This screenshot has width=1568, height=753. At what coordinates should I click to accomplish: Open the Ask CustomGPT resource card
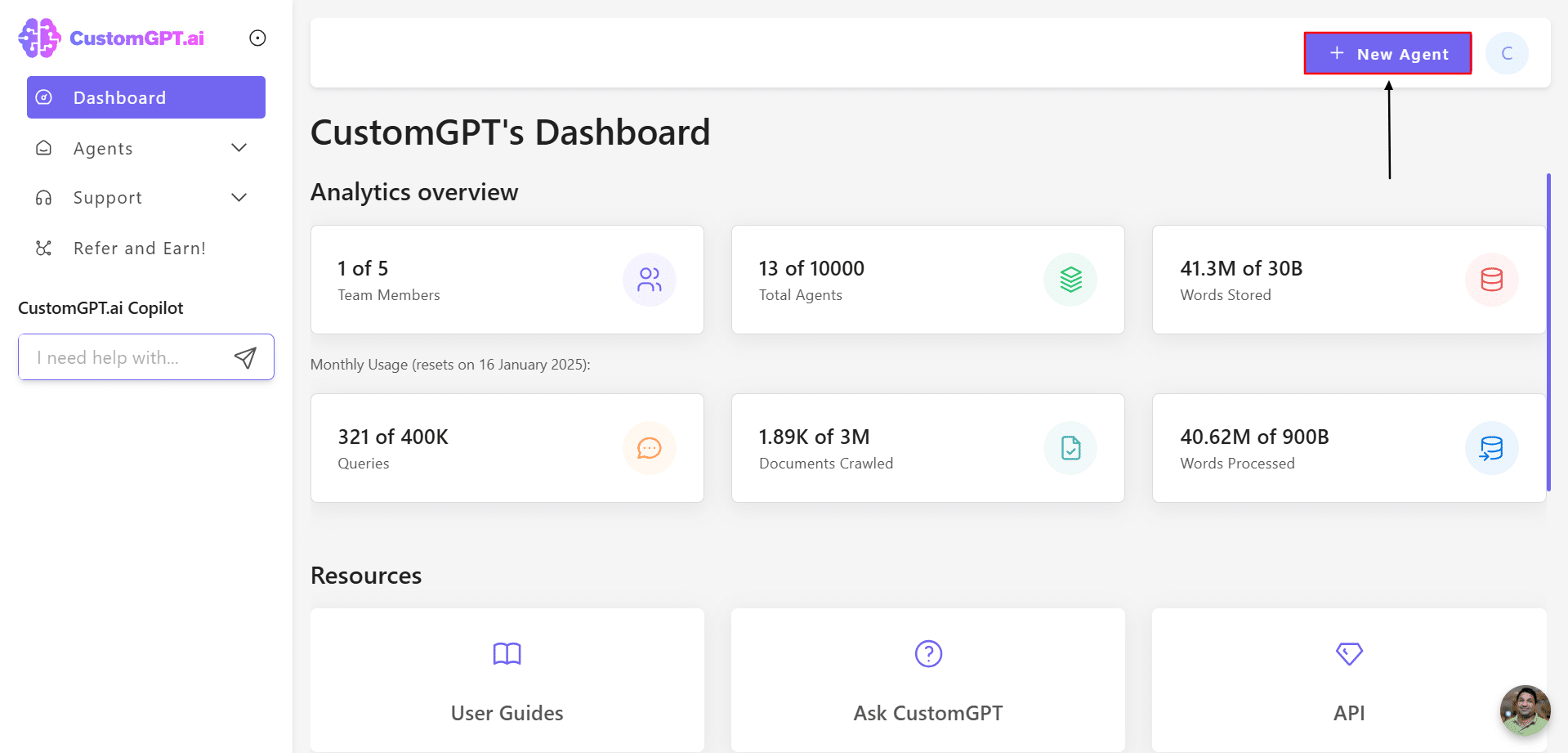click(927, 680)
